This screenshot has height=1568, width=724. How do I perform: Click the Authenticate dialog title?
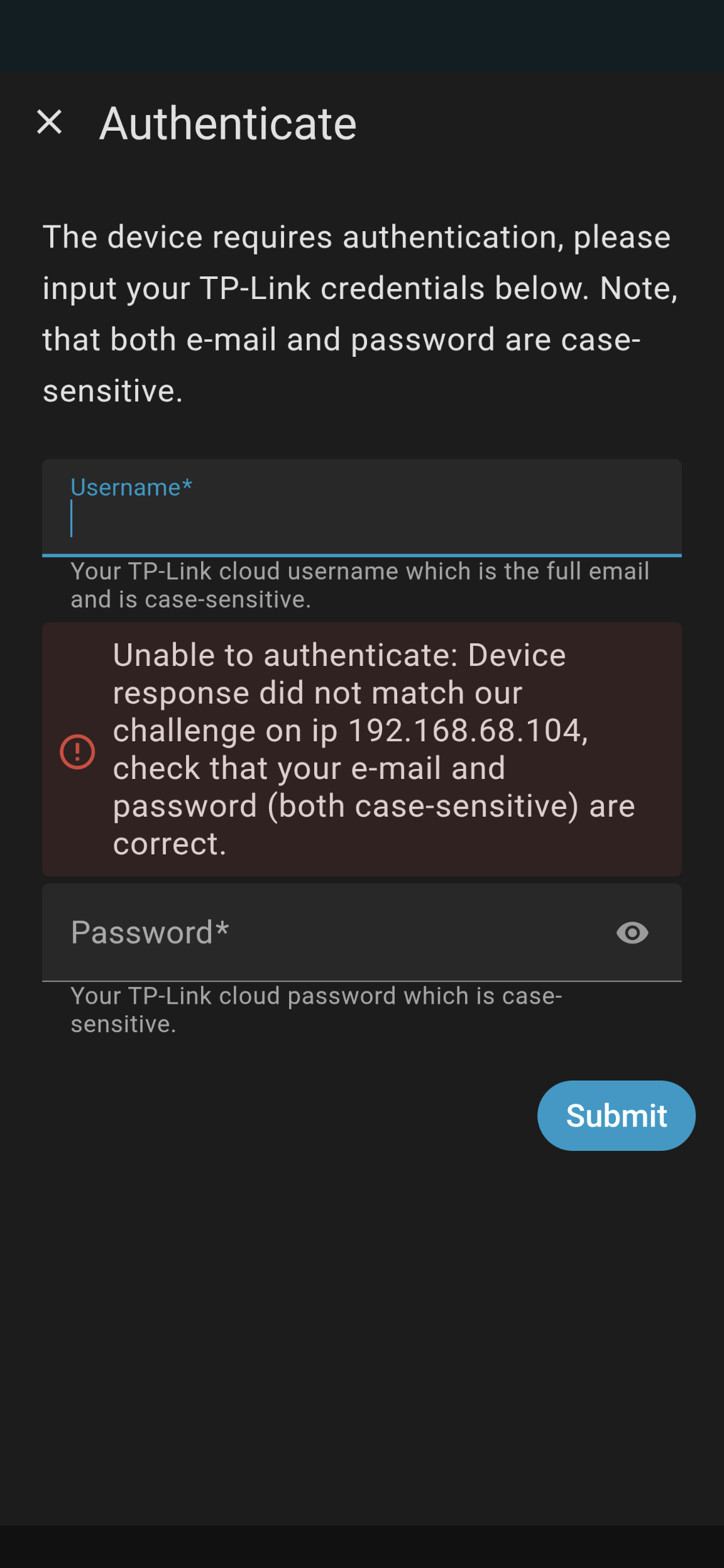[228, 123]
